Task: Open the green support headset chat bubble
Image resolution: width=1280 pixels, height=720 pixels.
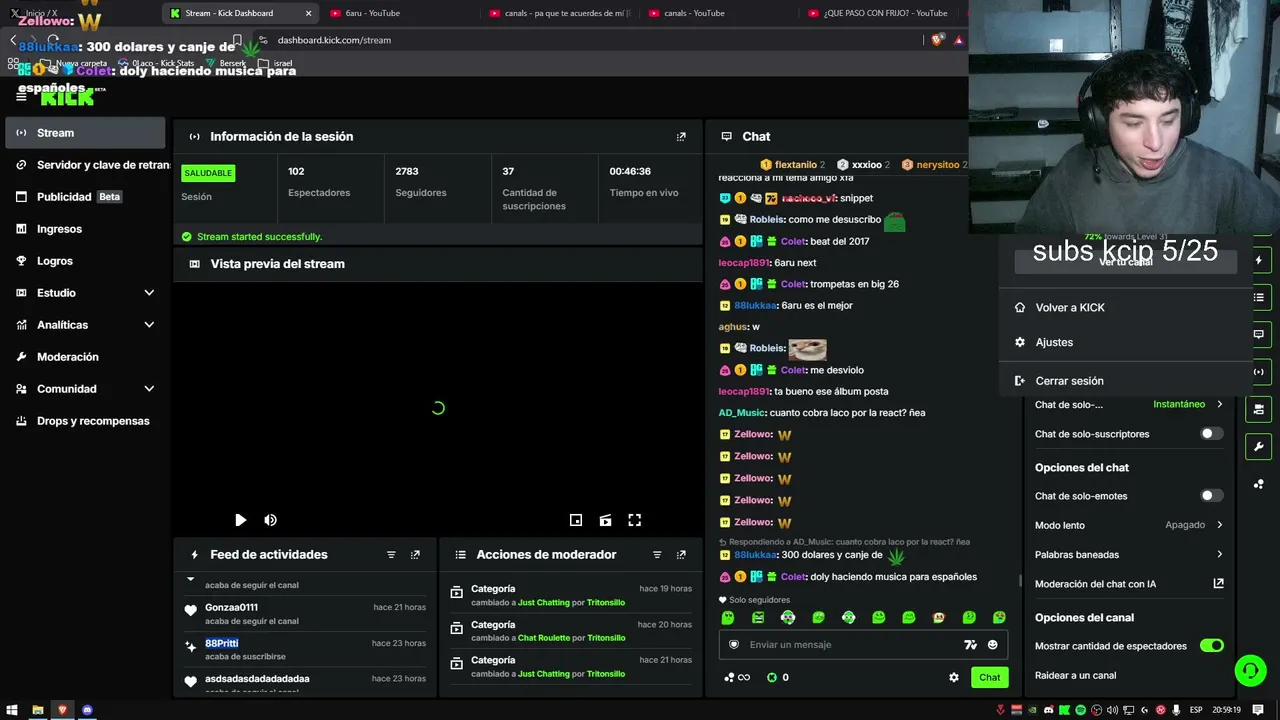Action: click(1250, 670)
